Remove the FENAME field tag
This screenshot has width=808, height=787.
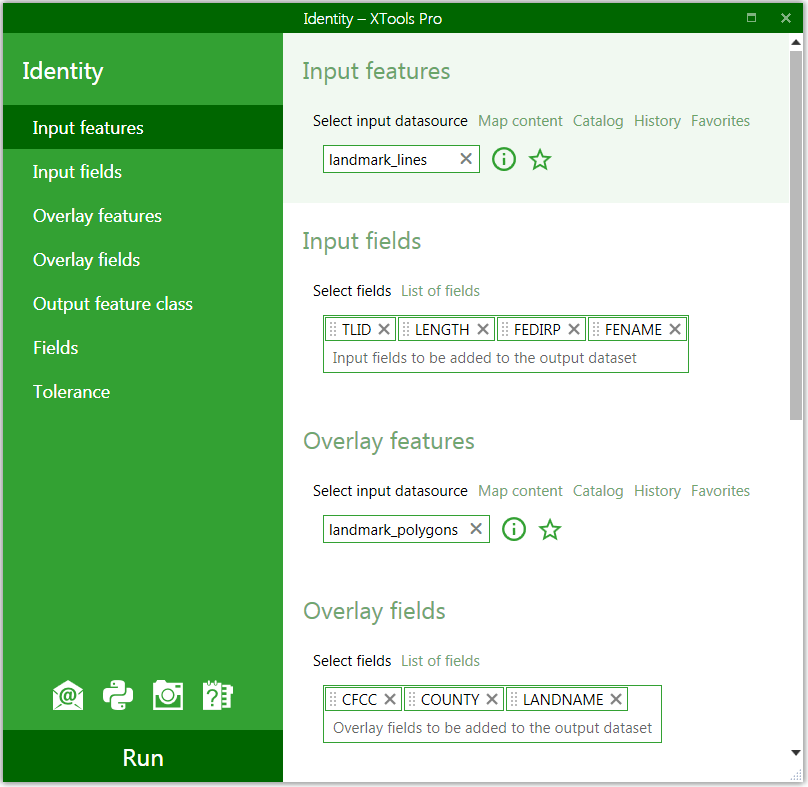click(x=675, y=329)
